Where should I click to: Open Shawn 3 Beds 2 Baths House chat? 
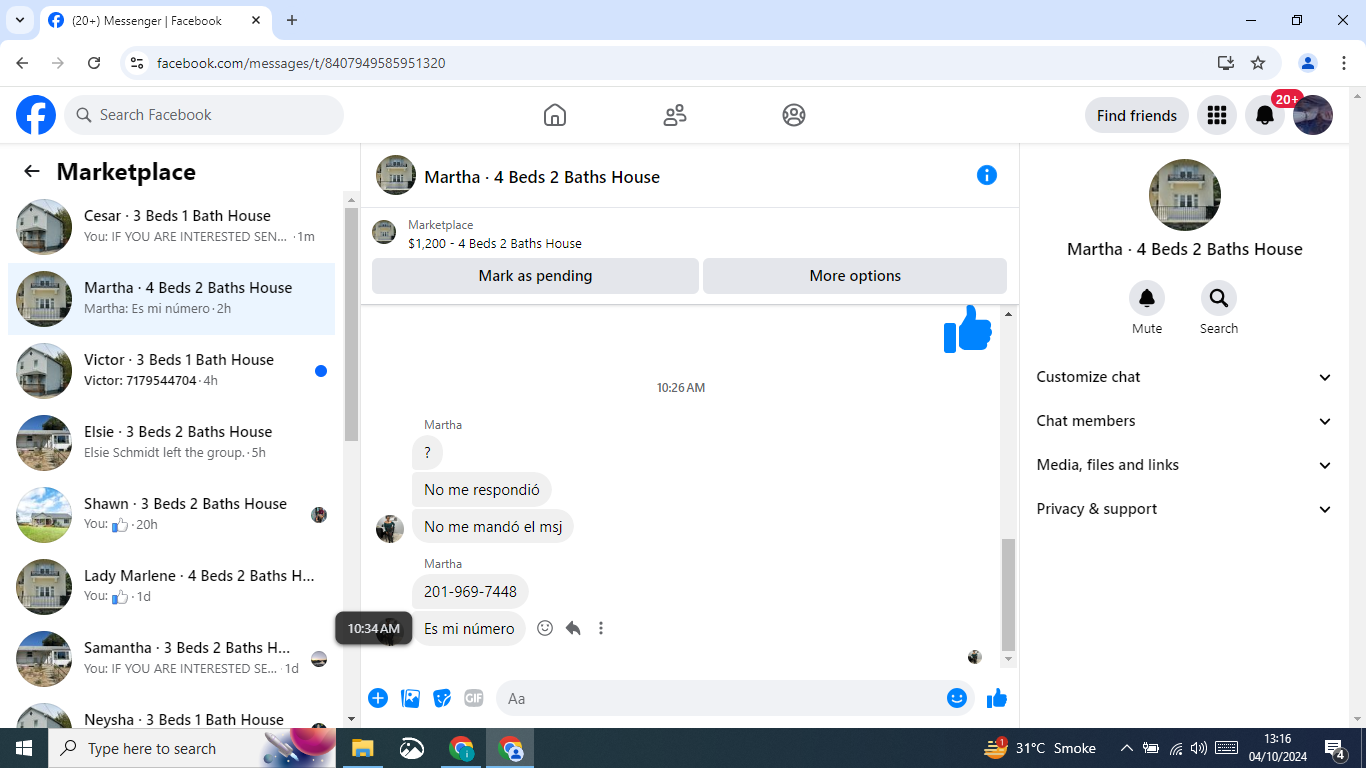click(x=172, y=515)
